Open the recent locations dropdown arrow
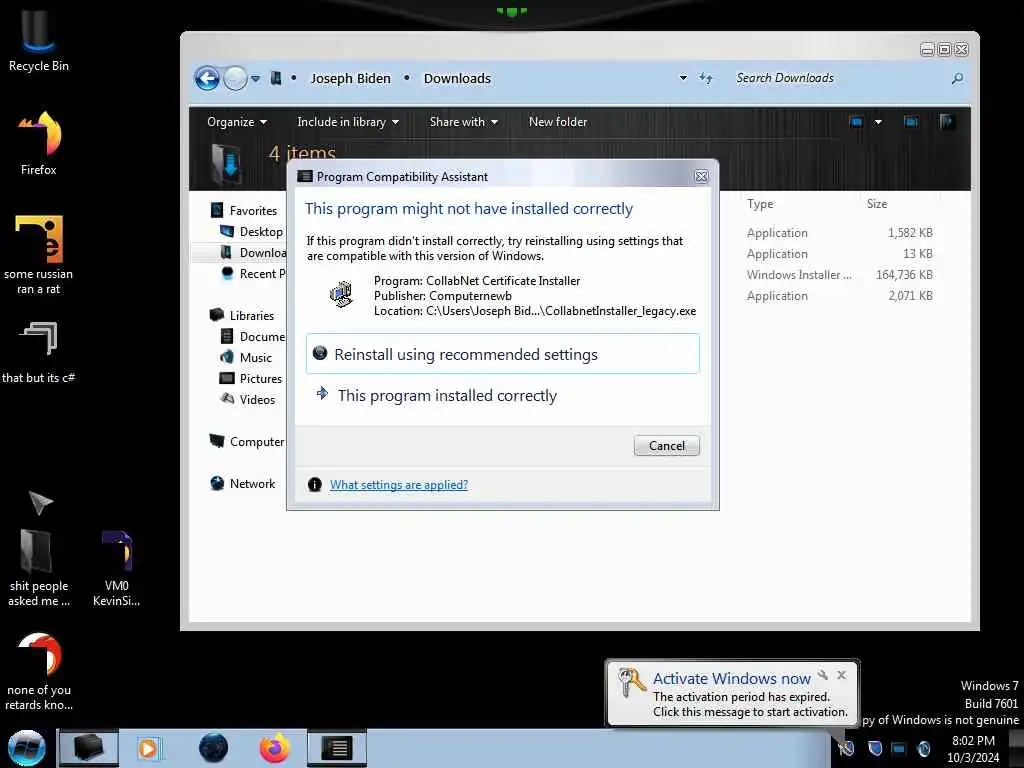The width and height of the screenshot is (1024, 768). pos(256,78)
